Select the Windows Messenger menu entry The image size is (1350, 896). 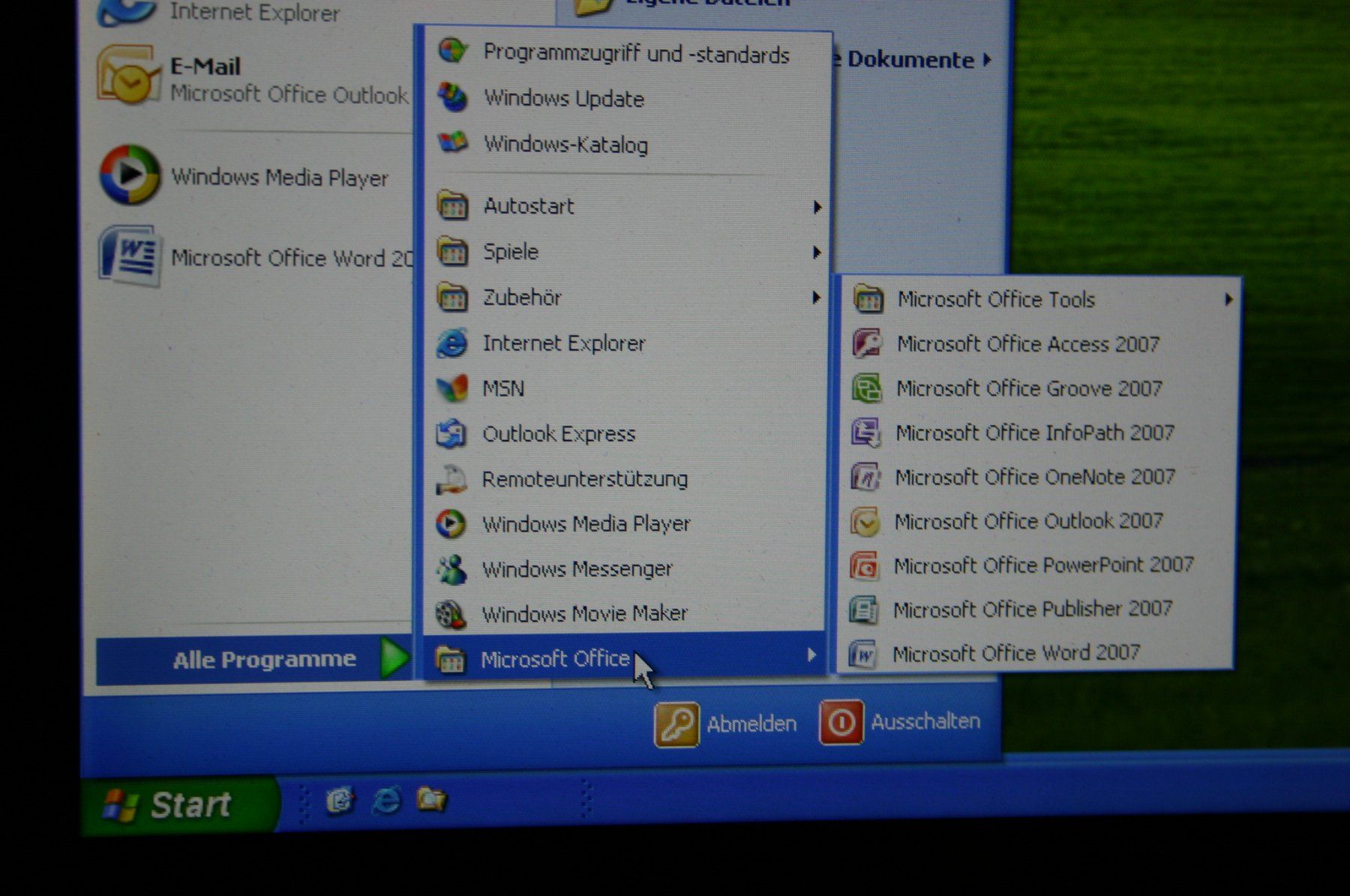(x=624, y=569)
